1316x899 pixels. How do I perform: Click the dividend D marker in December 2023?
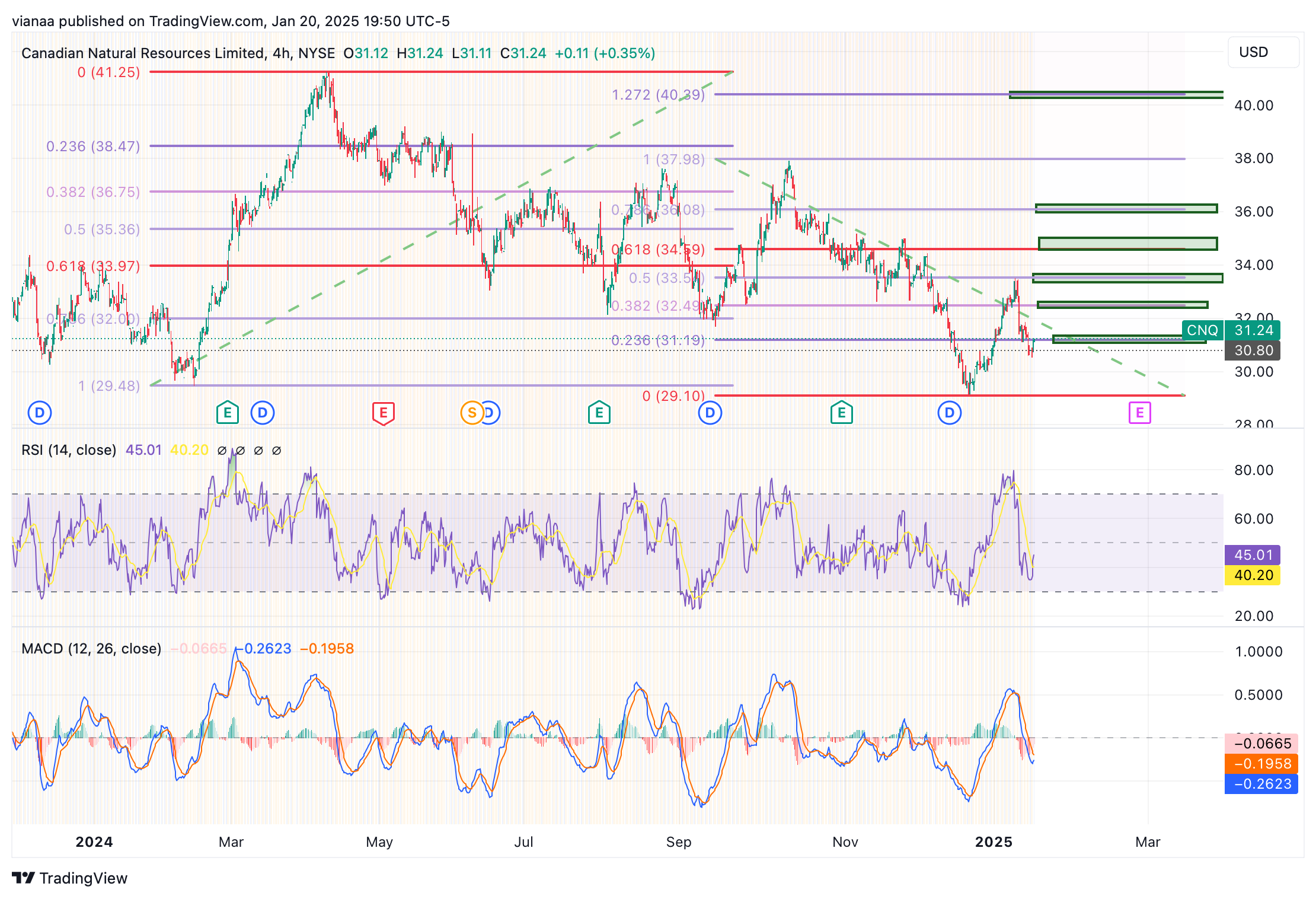(40, 413)
